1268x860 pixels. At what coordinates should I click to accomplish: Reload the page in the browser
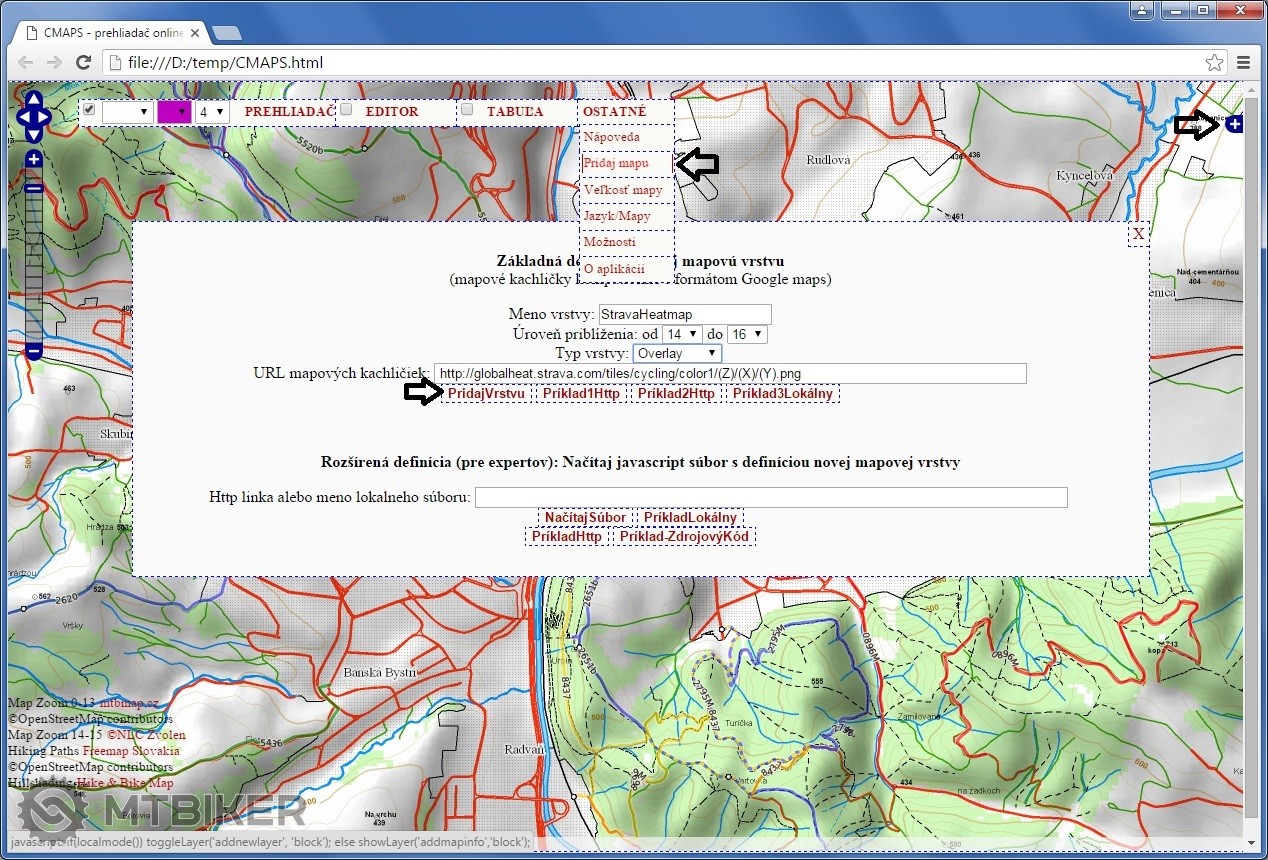point(84,62)
